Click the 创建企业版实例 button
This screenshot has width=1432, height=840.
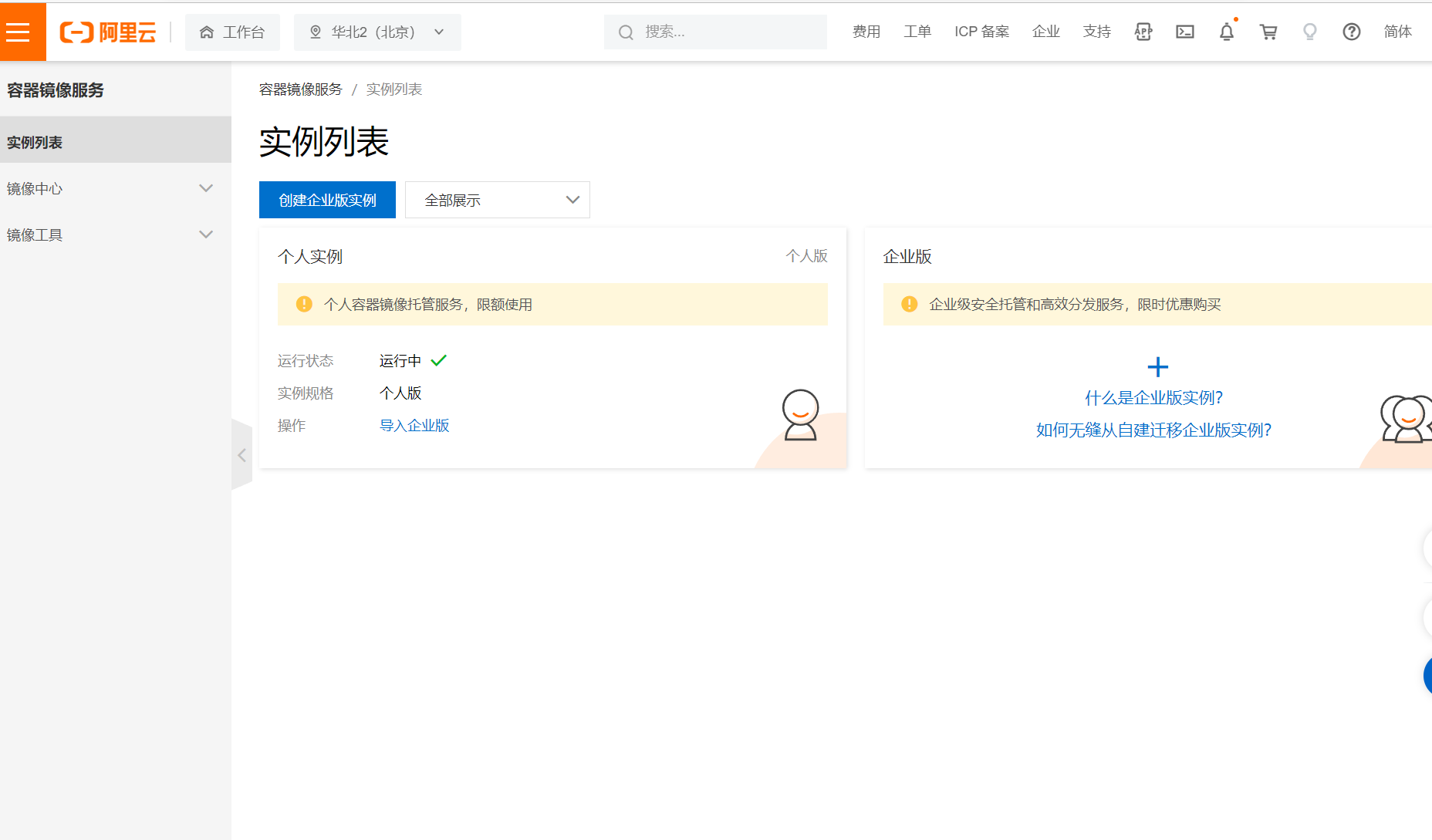pyautogui.click(x=327, y=200)
